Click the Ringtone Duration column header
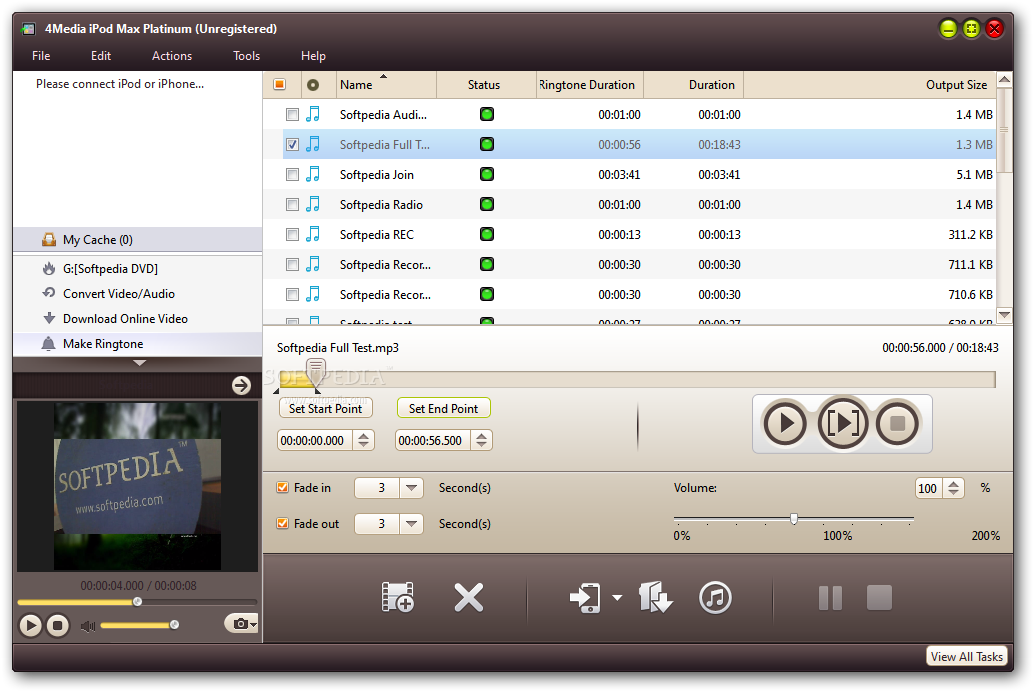1034x692 pixels. coord(590,85)
